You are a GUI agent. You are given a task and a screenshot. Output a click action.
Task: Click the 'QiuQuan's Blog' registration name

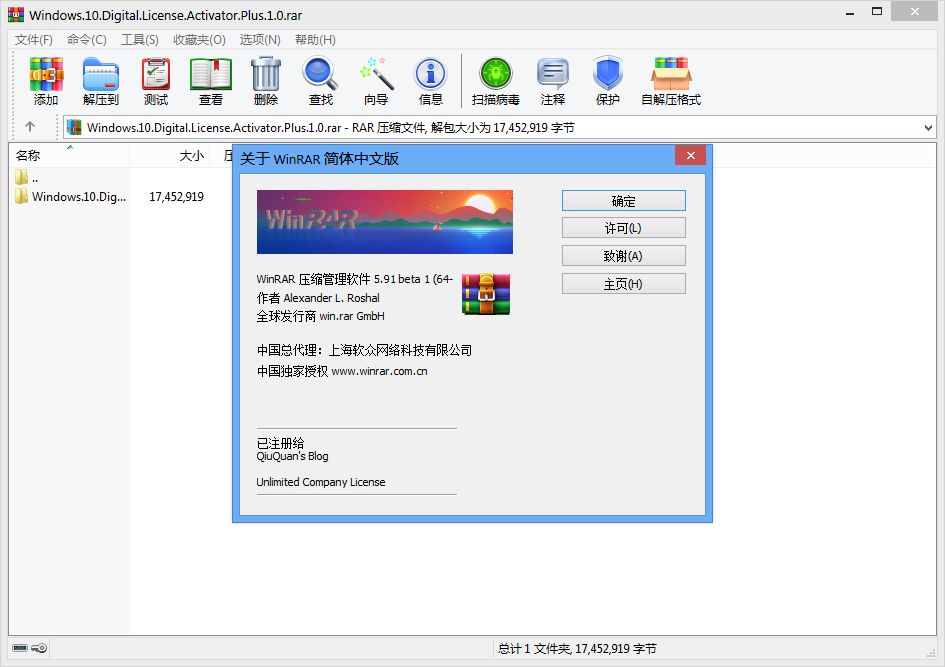292,456
